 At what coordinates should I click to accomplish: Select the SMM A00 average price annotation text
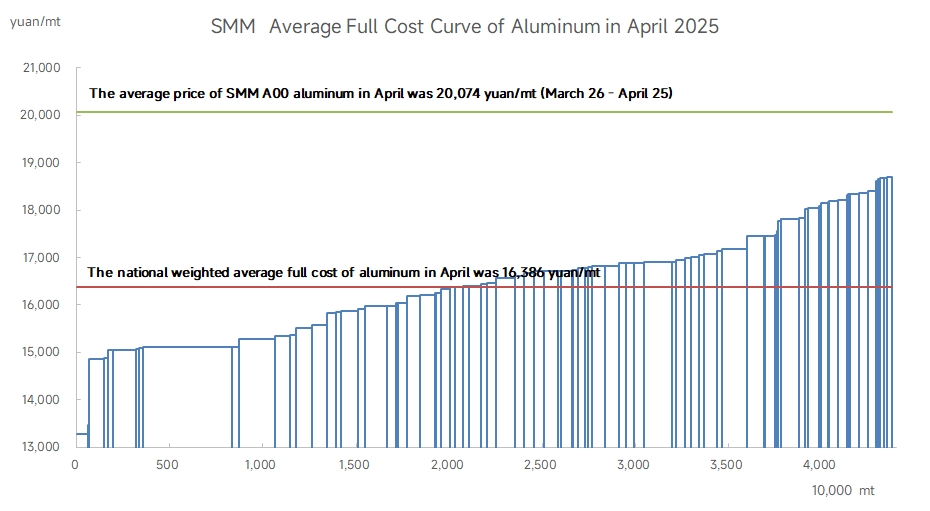(381, 93)
